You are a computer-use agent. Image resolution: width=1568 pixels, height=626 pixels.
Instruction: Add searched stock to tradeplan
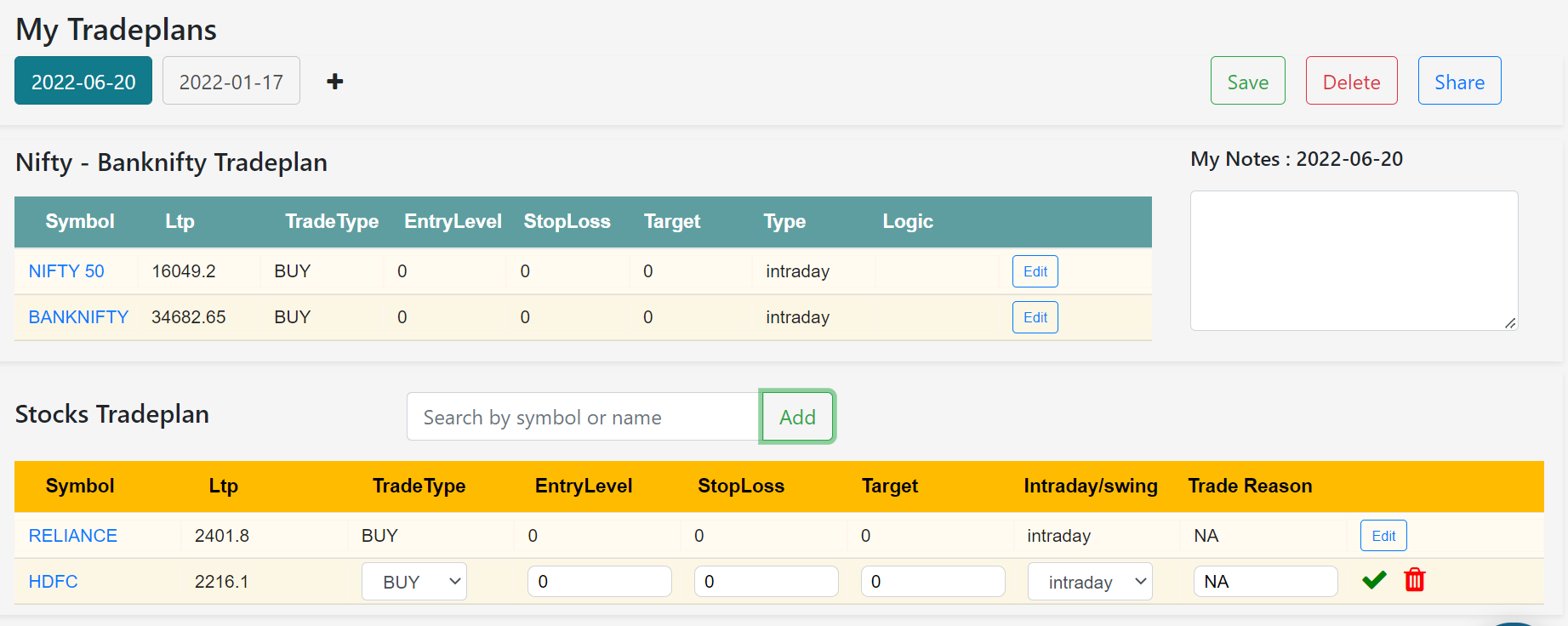click(x=797, y=417)
